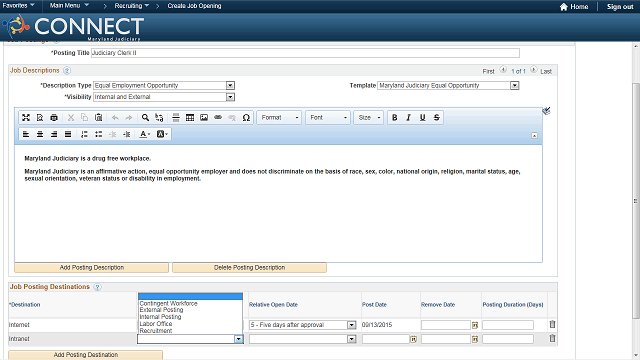Insert a table into the description

(190, 118)
